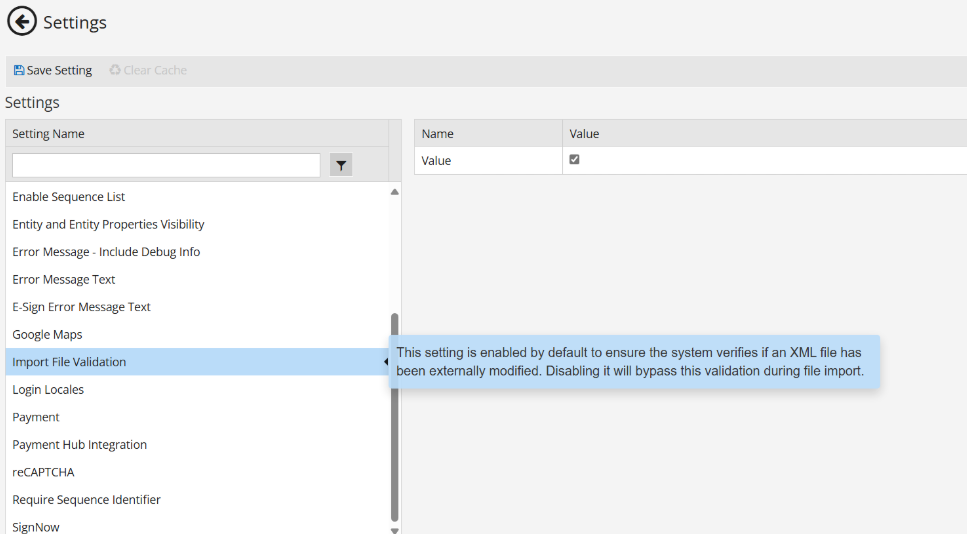Click the setting list scroll up arrow

click(394, 191)
